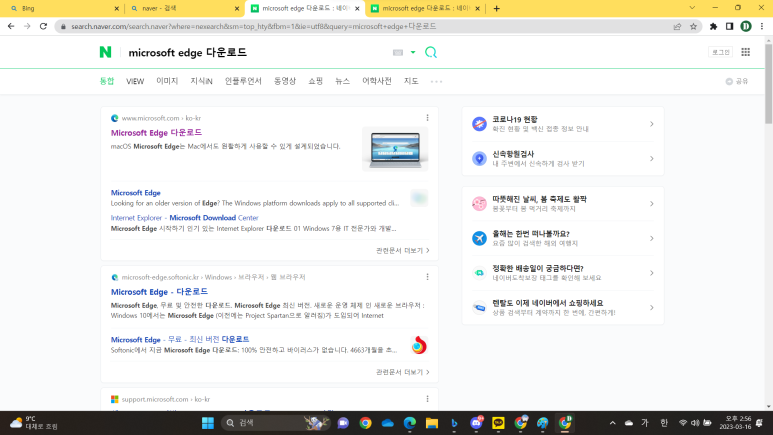Expand the search box dropdown arrow
The height and width of the screenshot is (435, 773).
pos(413,52)
